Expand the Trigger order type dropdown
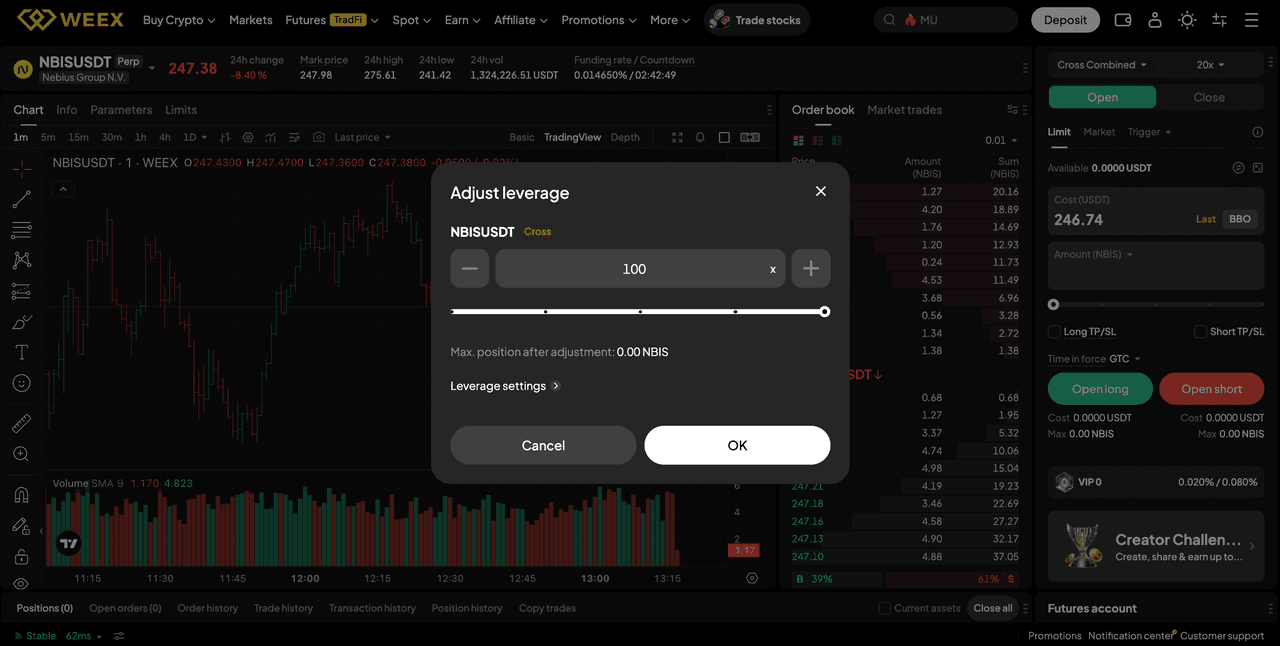The image size is (1280, 646). (x=1149, y=132)
